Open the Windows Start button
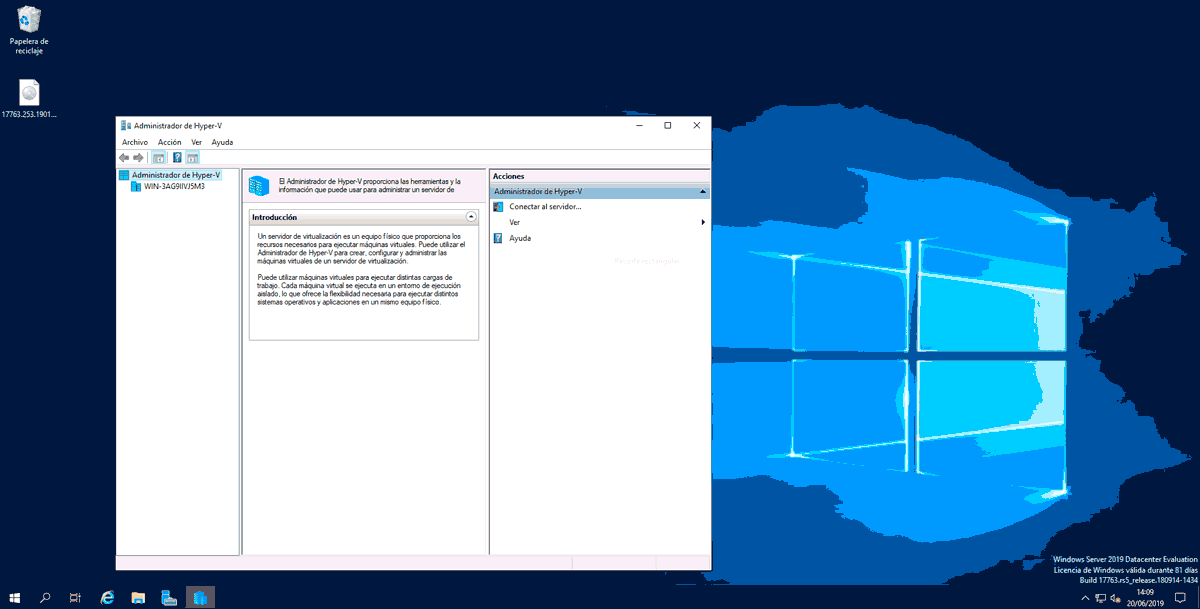This screenshot has width=1200, height=609. [15, 598]
